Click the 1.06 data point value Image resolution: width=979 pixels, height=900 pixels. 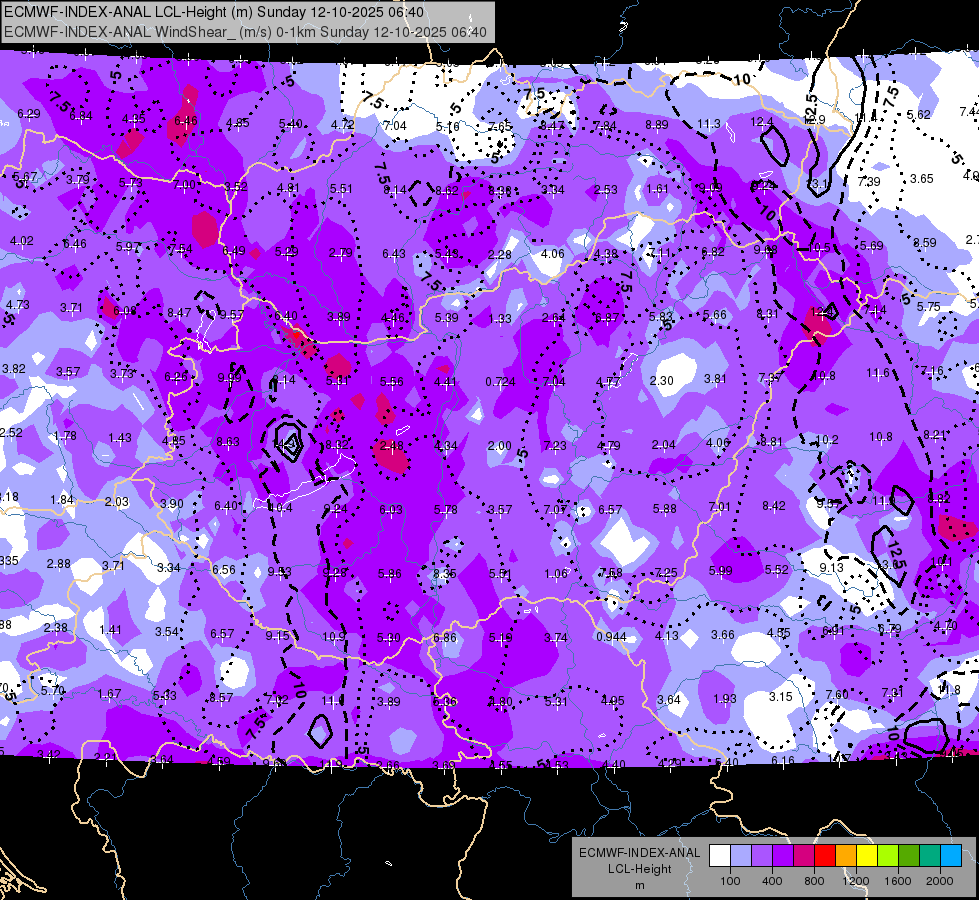point(556,573)
